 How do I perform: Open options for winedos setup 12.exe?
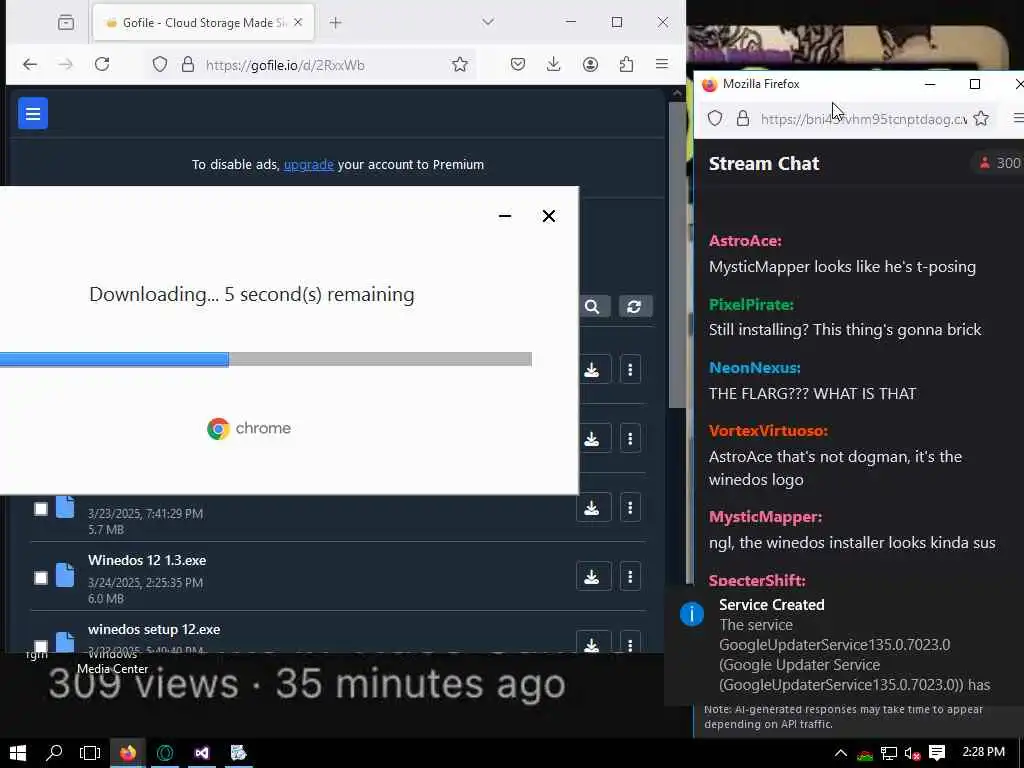point(630,643)
